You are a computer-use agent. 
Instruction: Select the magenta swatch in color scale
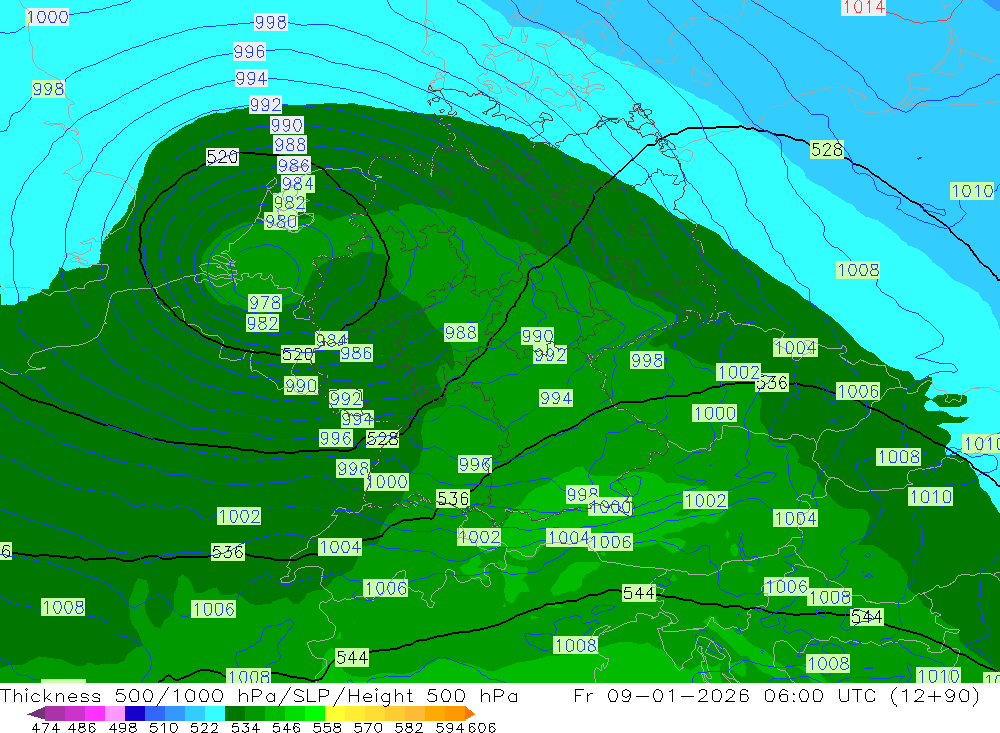click(95, 714)
